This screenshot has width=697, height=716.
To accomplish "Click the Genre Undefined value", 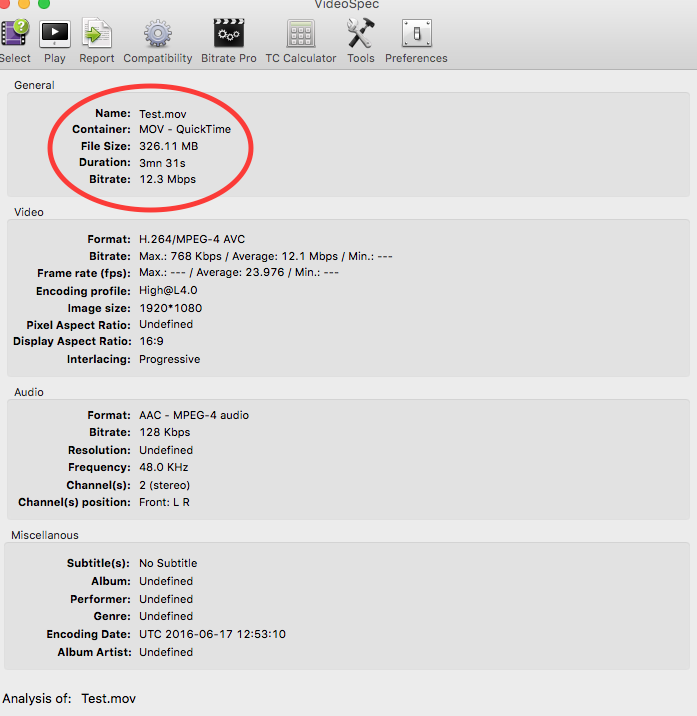I will [166, 616].
